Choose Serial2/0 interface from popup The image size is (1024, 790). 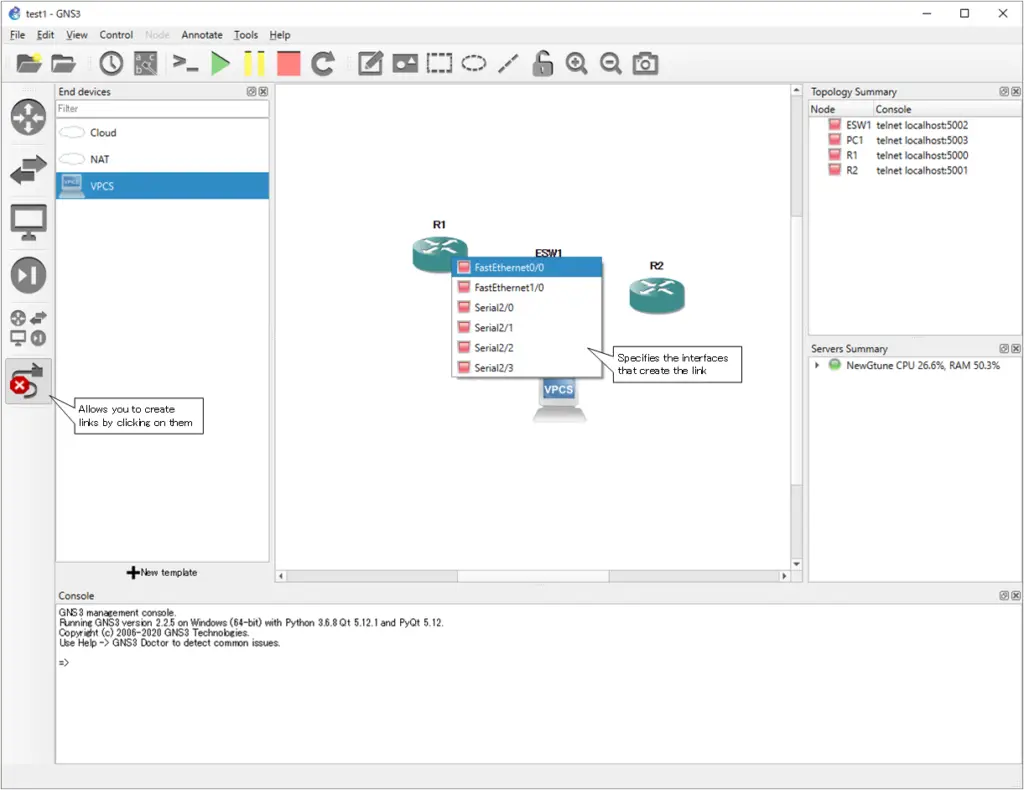point(526,308)
